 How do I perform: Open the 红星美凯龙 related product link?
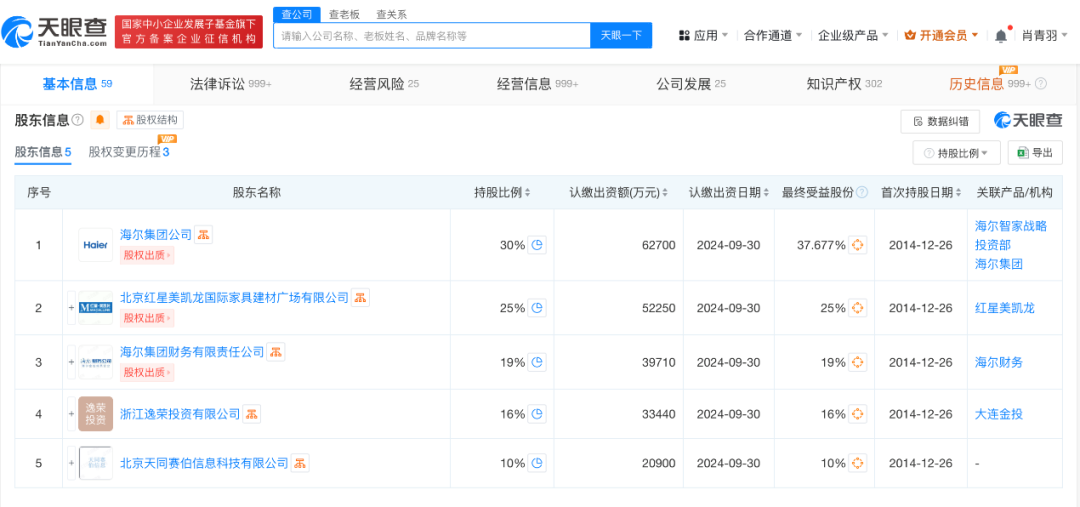tap(1004, 307)
